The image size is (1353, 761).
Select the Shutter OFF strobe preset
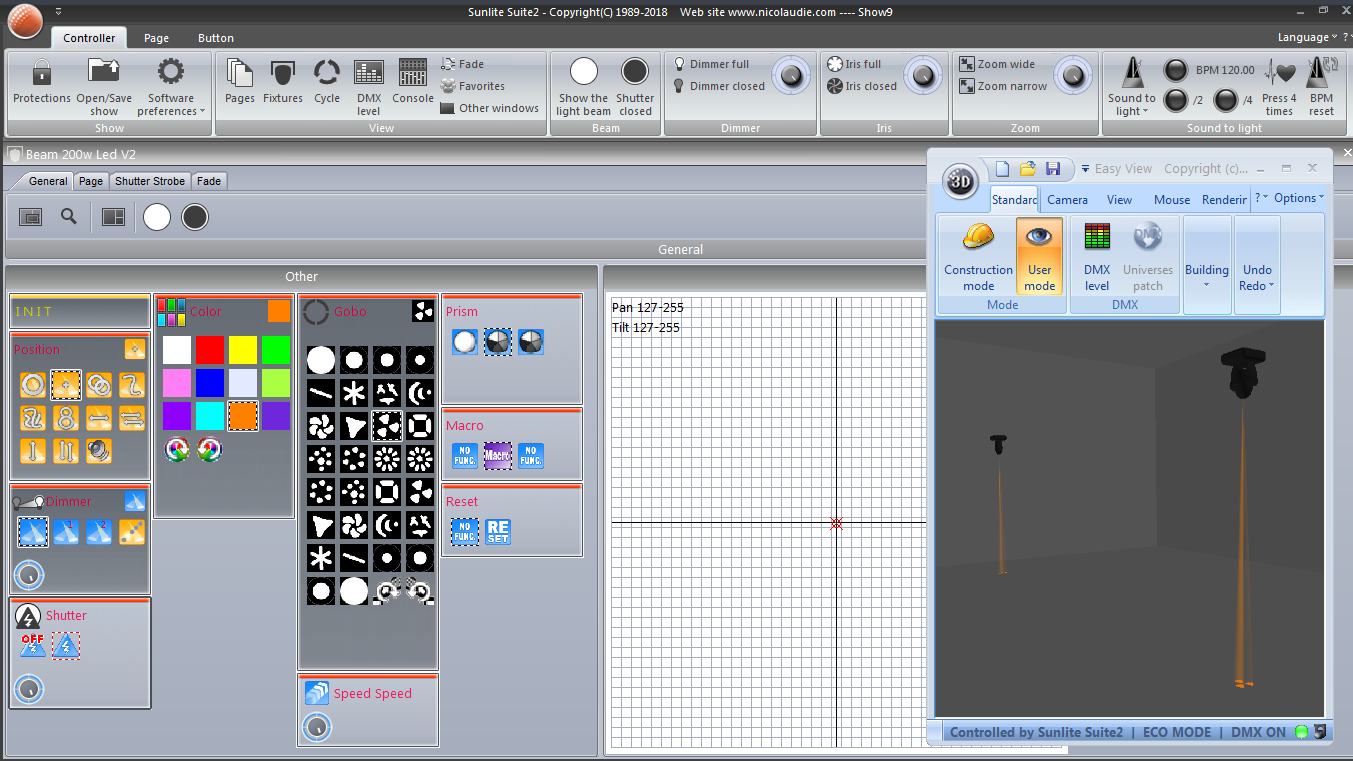coord(32,645)
